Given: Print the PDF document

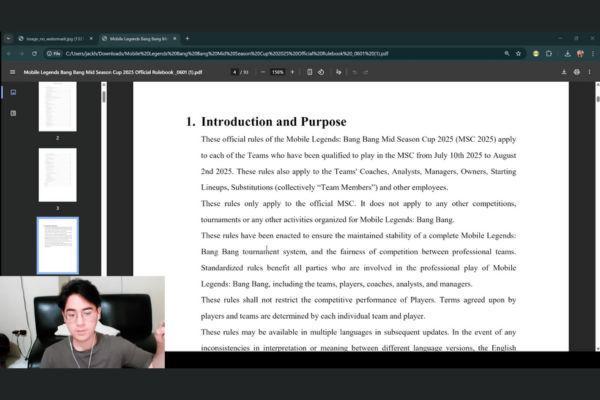Looking at the screenshot, I should [577, 72].
